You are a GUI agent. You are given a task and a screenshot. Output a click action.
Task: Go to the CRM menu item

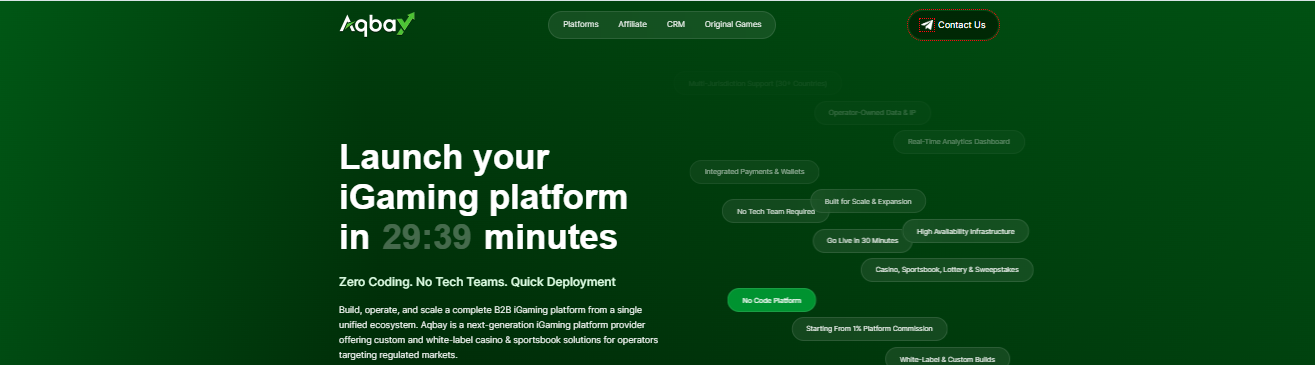point(676,24)
